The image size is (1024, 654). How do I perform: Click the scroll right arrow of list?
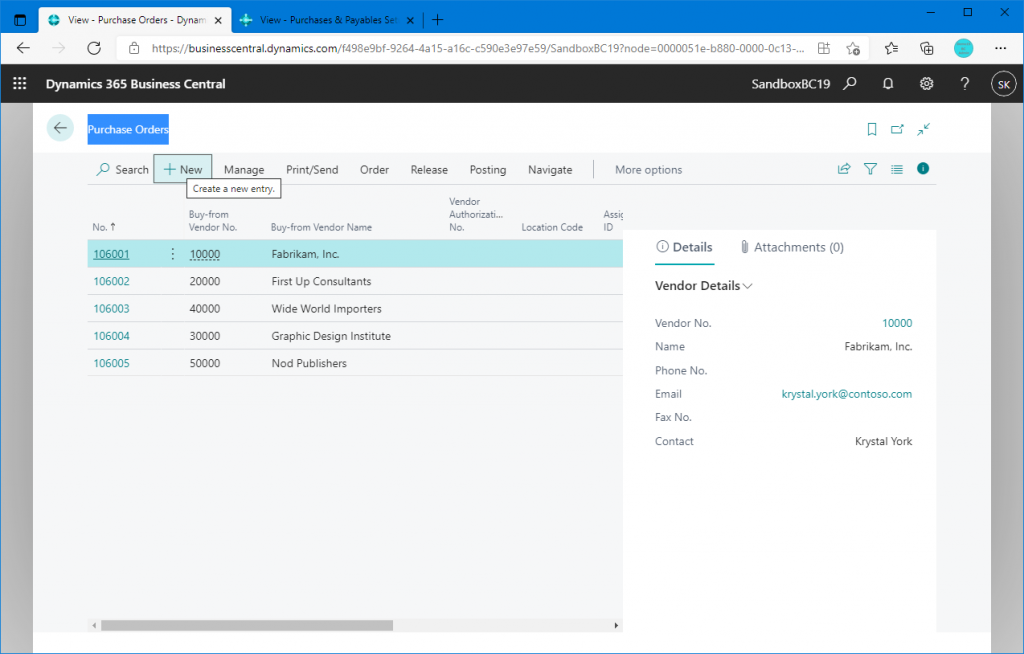(x=616, y=625)
